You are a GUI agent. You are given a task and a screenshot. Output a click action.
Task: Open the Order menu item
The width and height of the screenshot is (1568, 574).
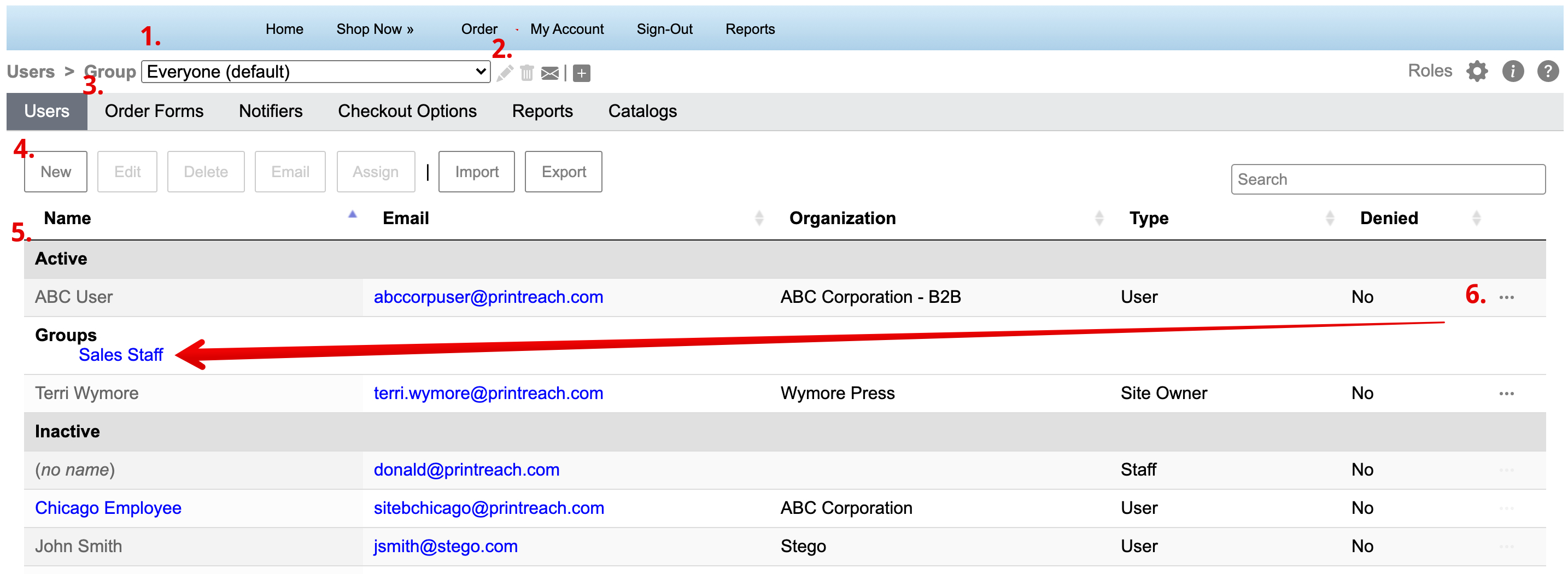[479, 29]
